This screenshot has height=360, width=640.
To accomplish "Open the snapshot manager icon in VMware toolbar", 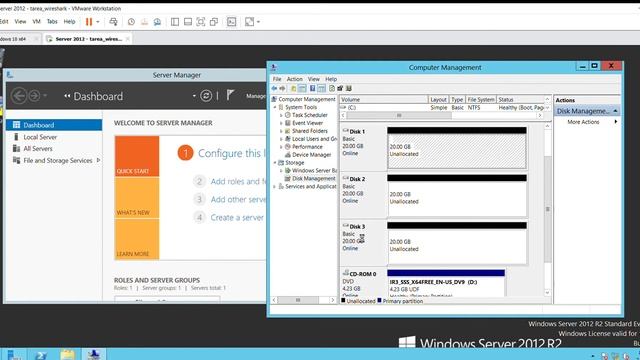I will click(x=157, y=22).
